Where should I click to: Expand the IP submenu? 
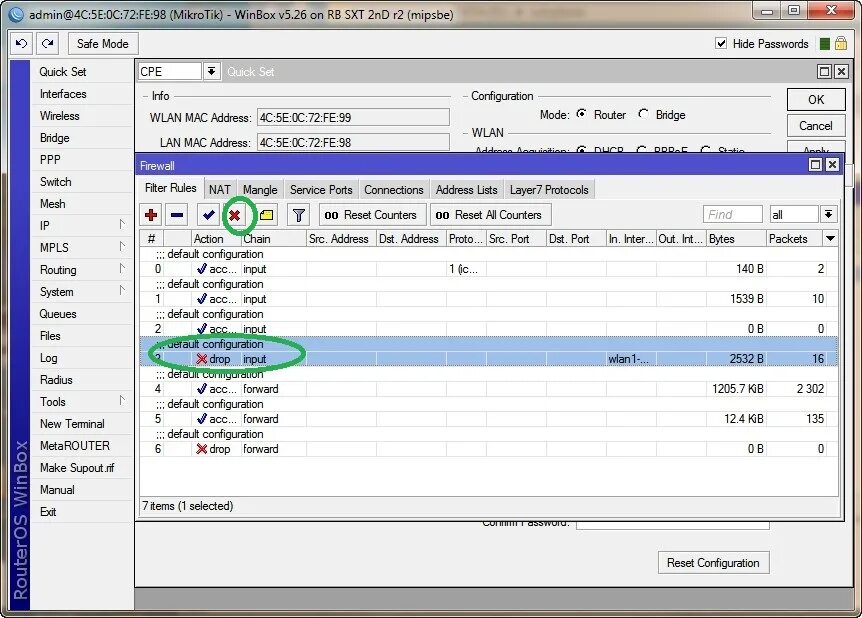click(x=121, y=224)
